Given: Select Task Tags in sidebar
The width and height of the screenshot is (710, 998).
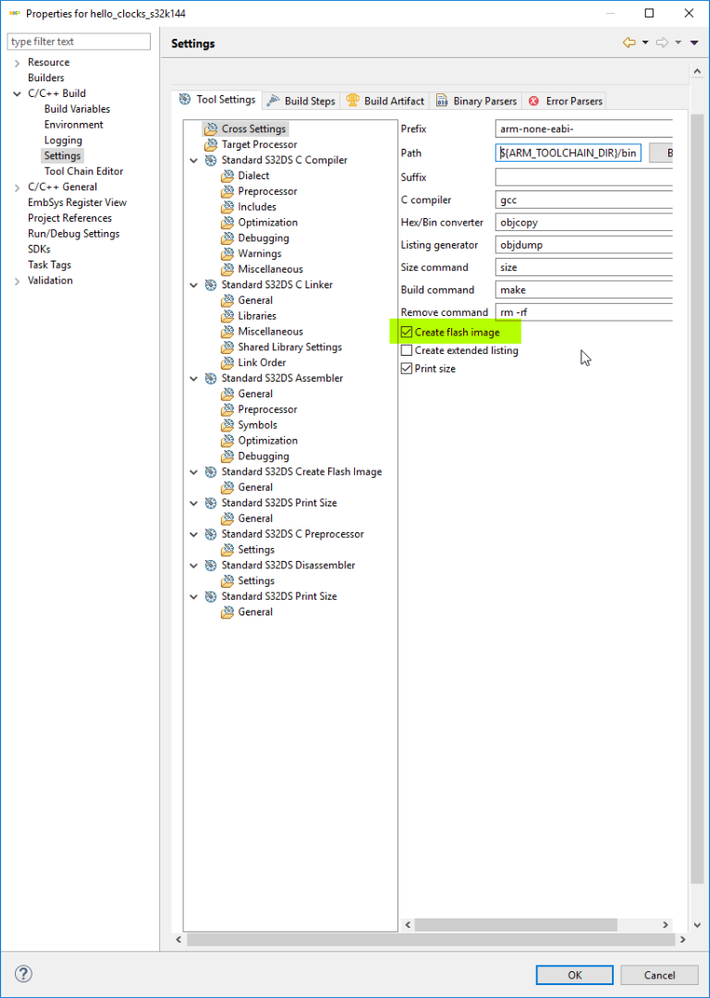Looking at the screenshot, I should (50, 265).
